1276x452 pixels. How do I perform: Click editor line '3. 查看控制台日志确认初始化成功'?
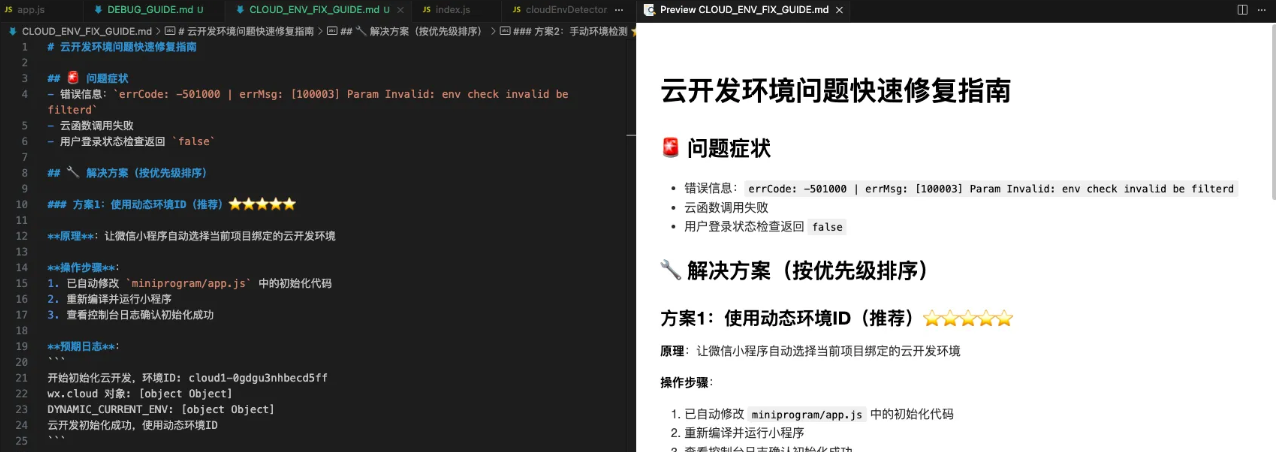[130, 314]
